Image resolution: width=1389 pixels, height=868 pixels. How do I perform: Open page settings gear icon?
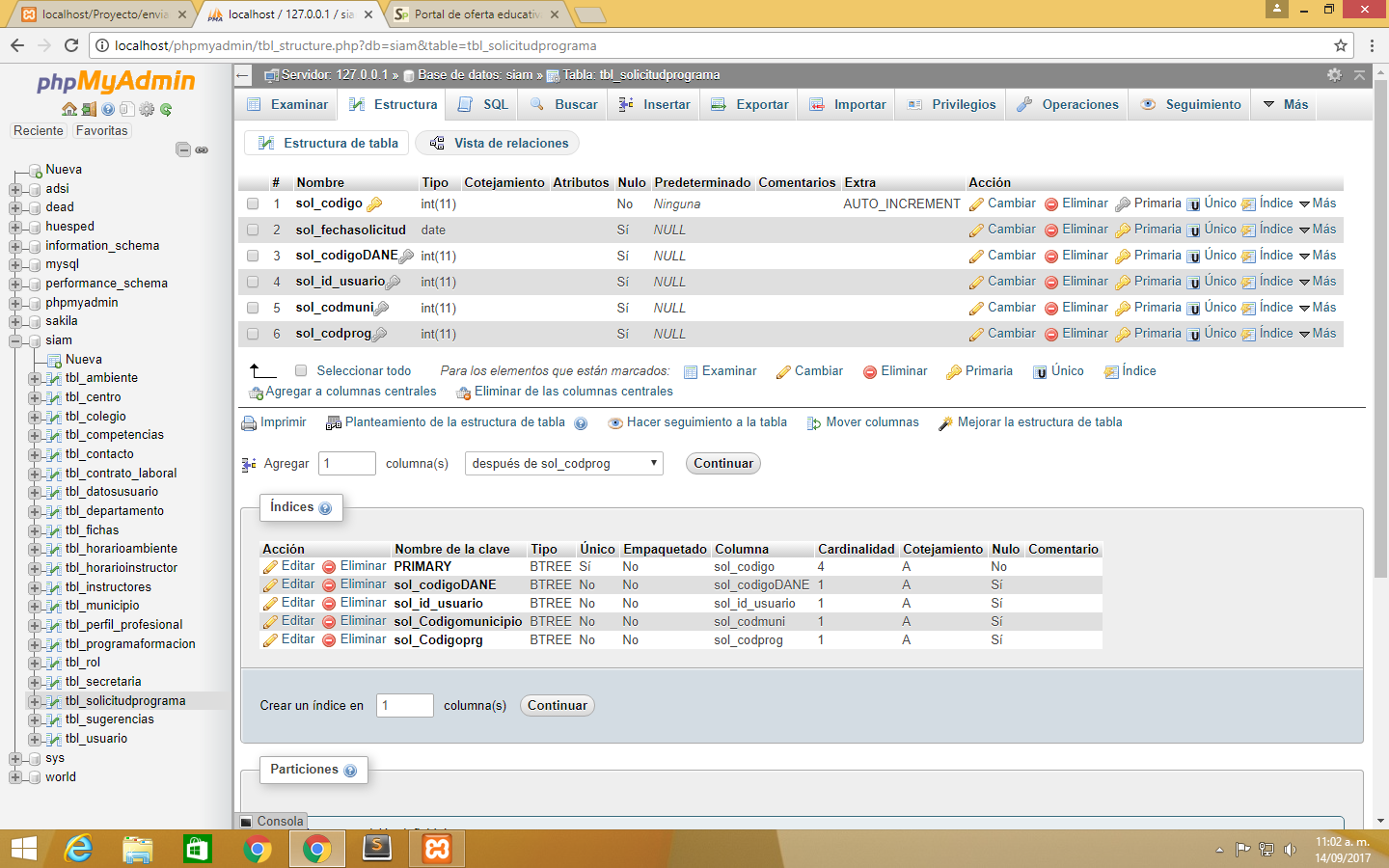click(x=1334, y=75)
